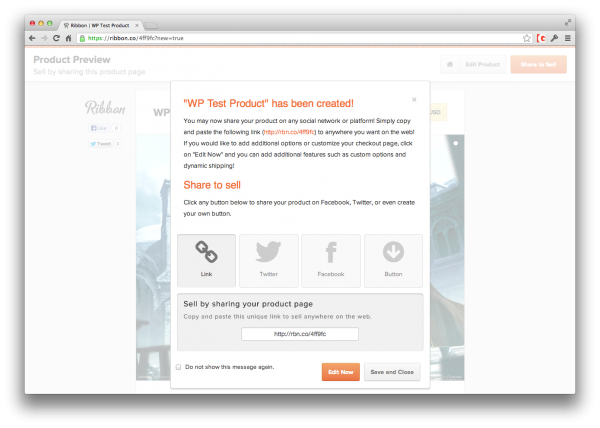Click the red bracket extension icon
Viewport: 600px width, 428px height.
(541, 38)
